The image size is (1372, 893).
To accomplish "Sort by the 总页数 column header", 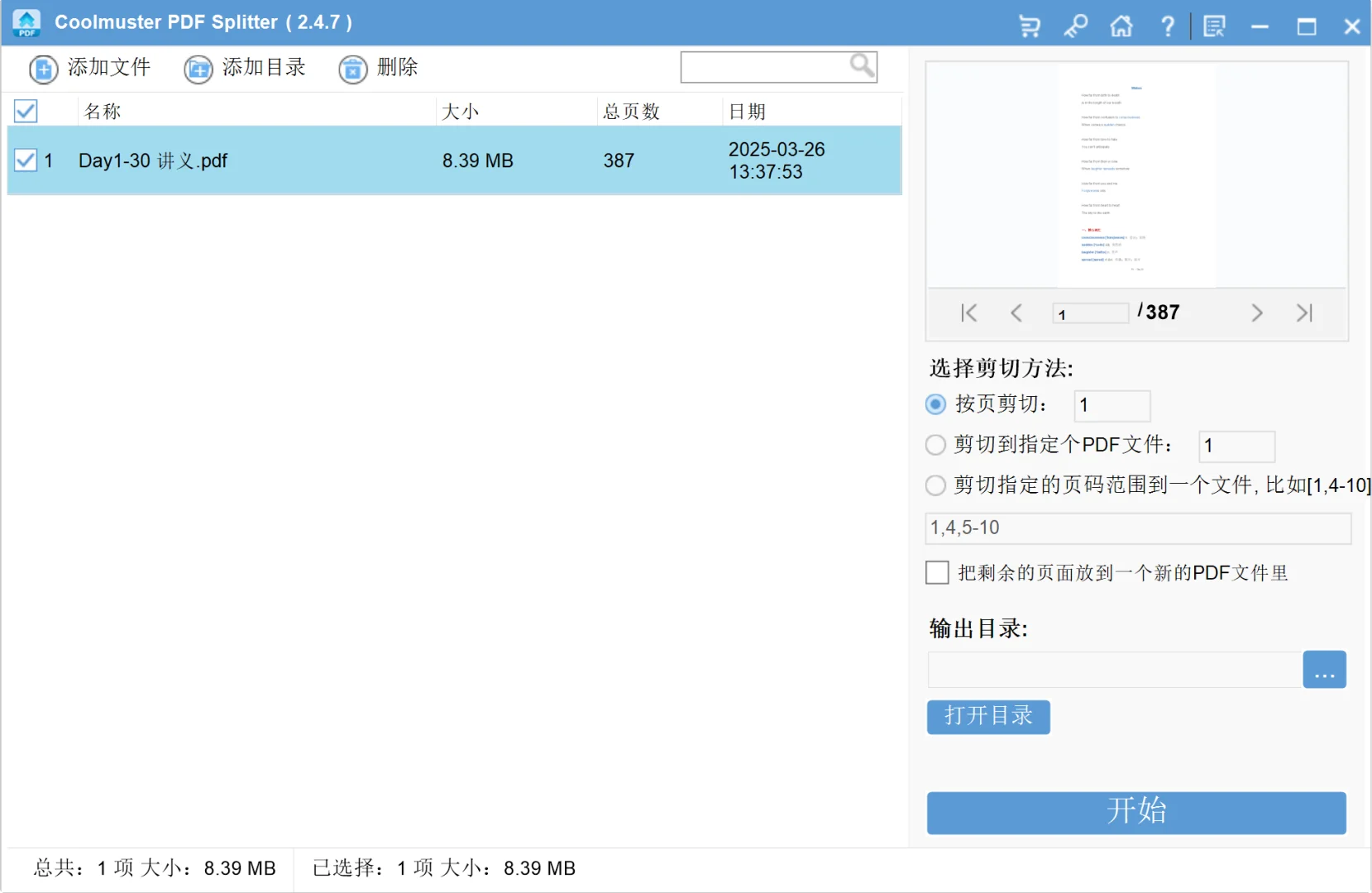I will coord(632,112).
